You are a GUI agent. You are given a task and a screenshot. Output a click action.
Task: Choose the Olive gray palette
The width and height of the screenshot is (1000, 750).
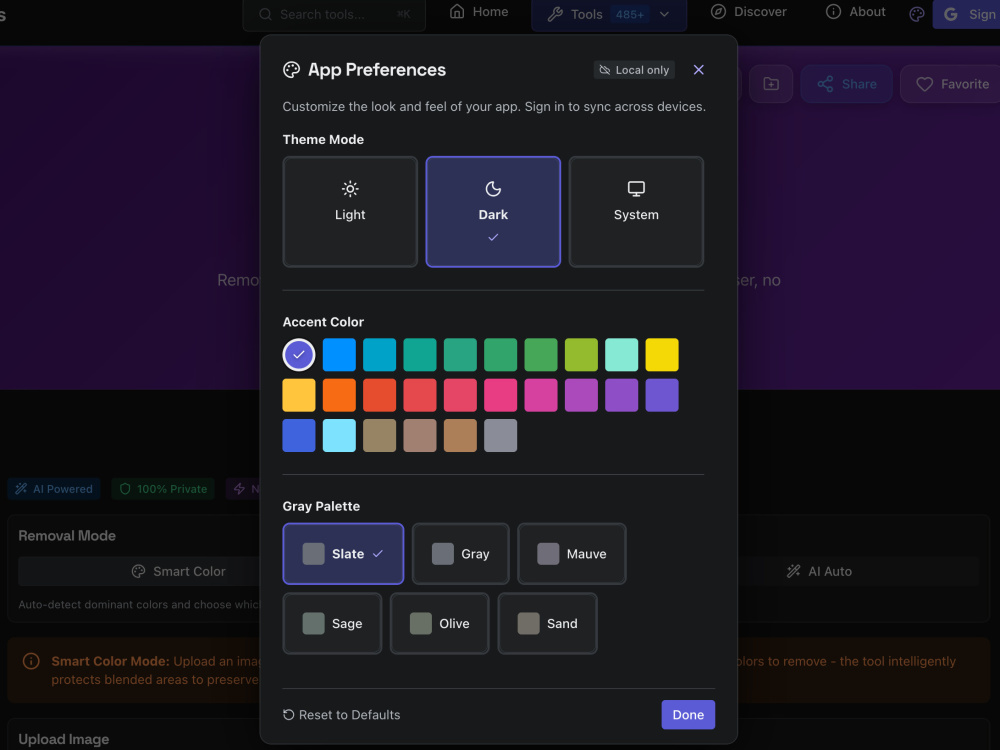439,623
